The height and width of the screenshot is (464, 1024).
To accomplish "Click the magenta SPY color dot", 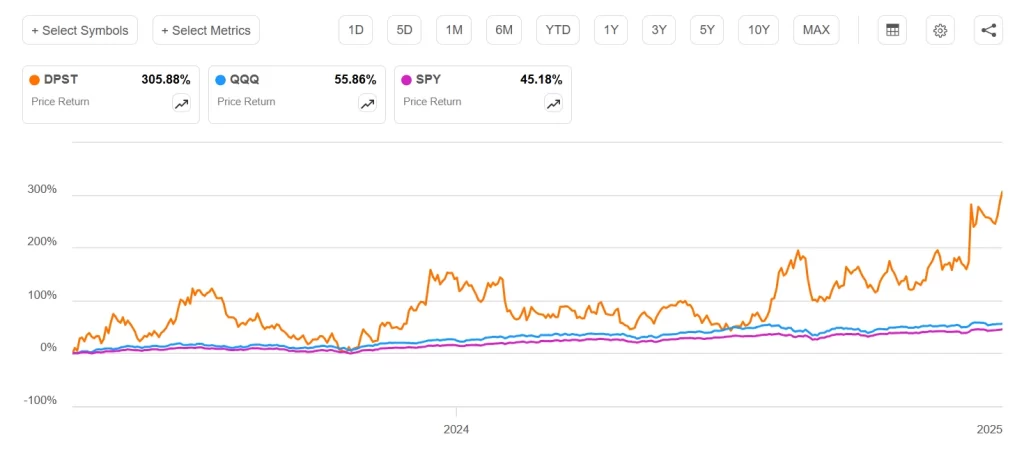I will click(x=406, y=80).
